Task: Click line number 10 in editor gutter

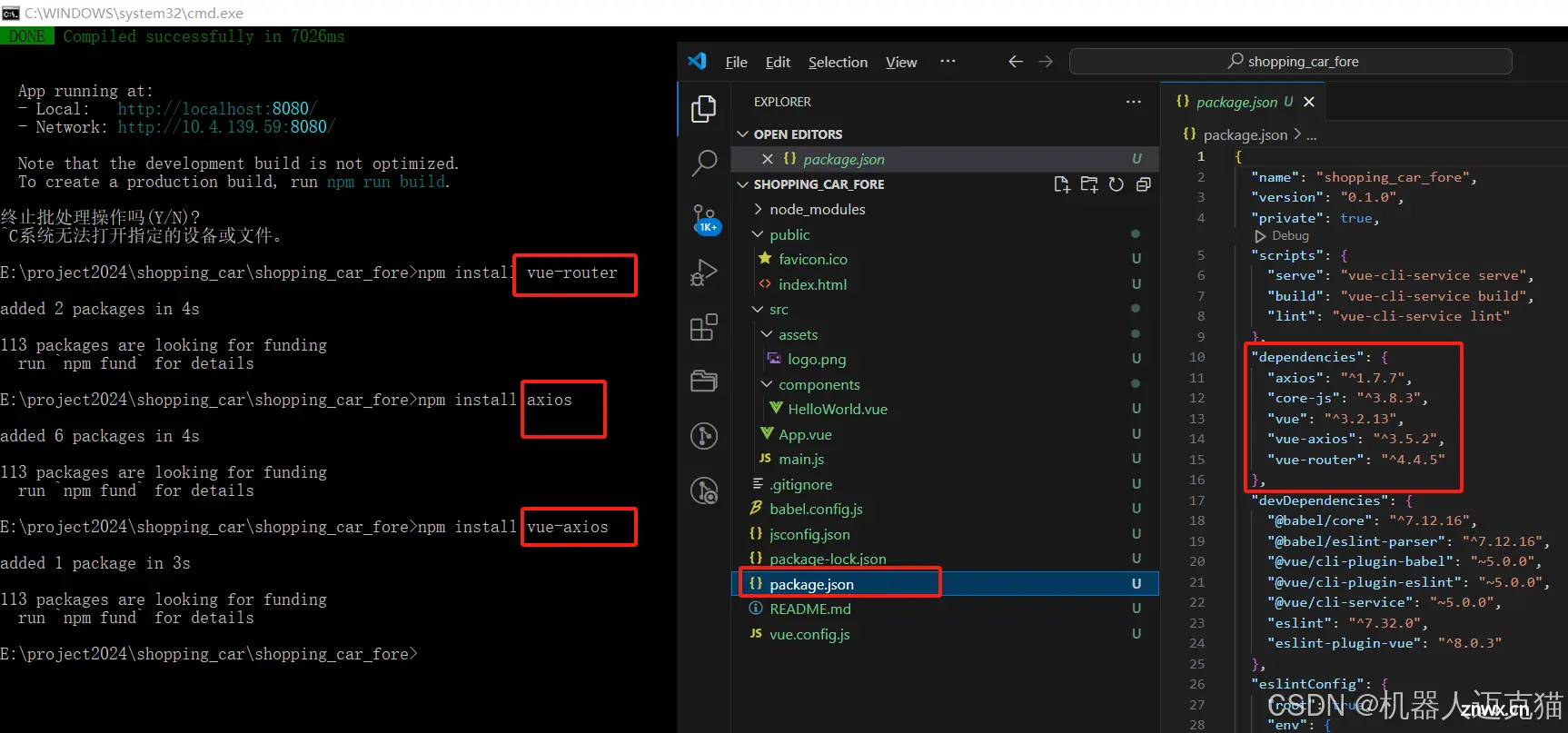Action: (1197, 357)
